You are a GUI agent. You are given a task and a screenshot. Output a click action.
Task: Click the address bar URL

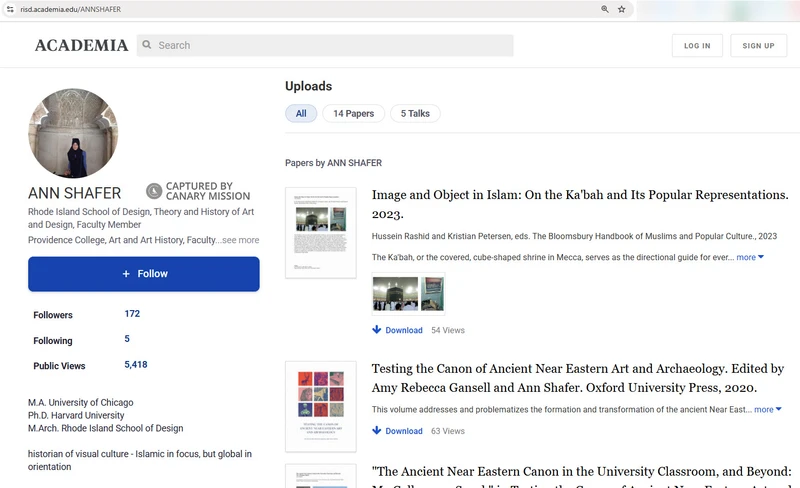tap(70, 9)
